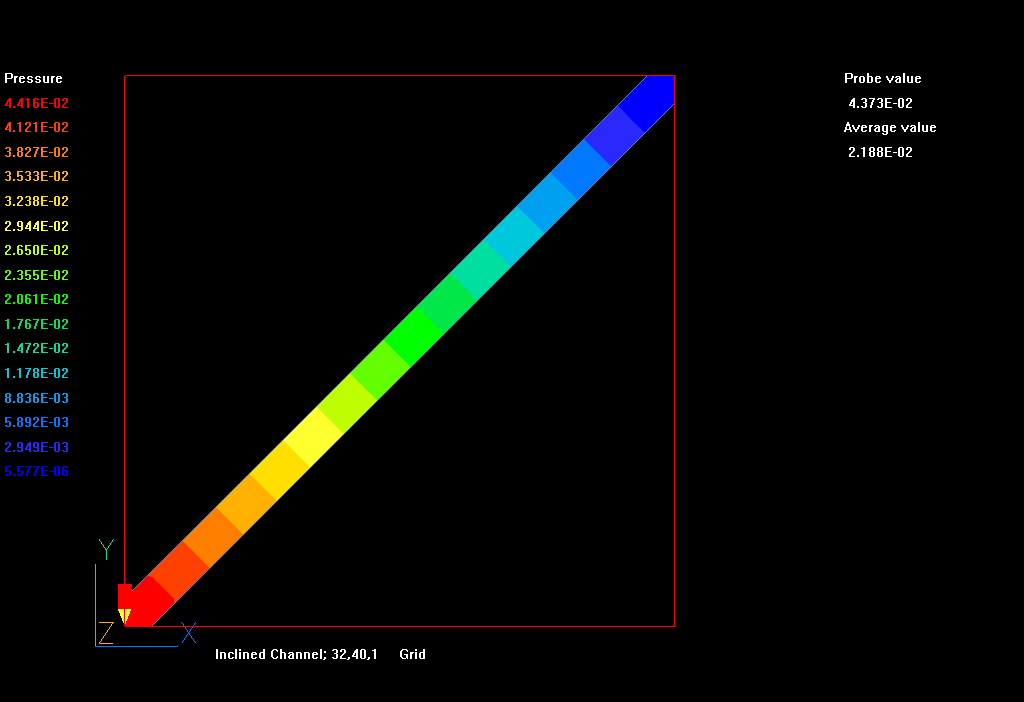Click the 'Grid' label beside the title

coord(412,654)
